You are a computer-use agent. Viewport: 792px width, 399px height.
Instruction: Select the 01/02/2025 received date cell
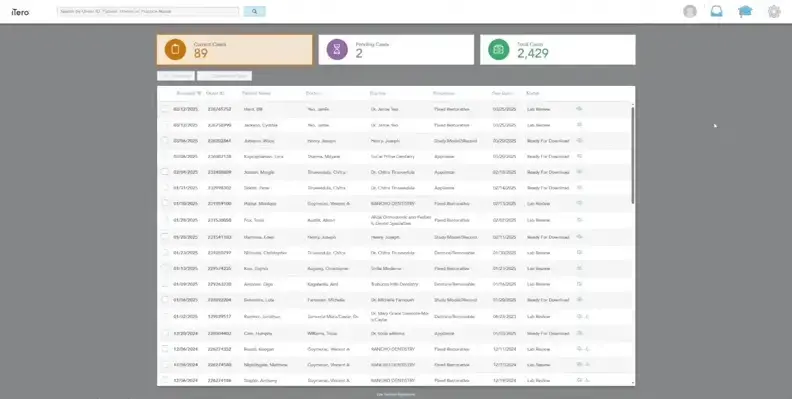tap(185, 317)
